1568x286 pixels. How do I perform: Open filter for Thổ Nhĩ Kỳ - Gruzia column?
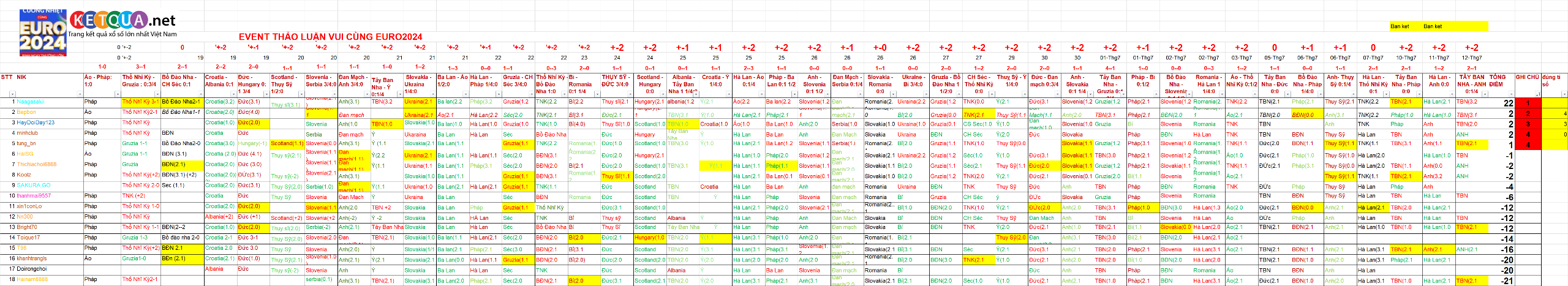coord(158,94)
